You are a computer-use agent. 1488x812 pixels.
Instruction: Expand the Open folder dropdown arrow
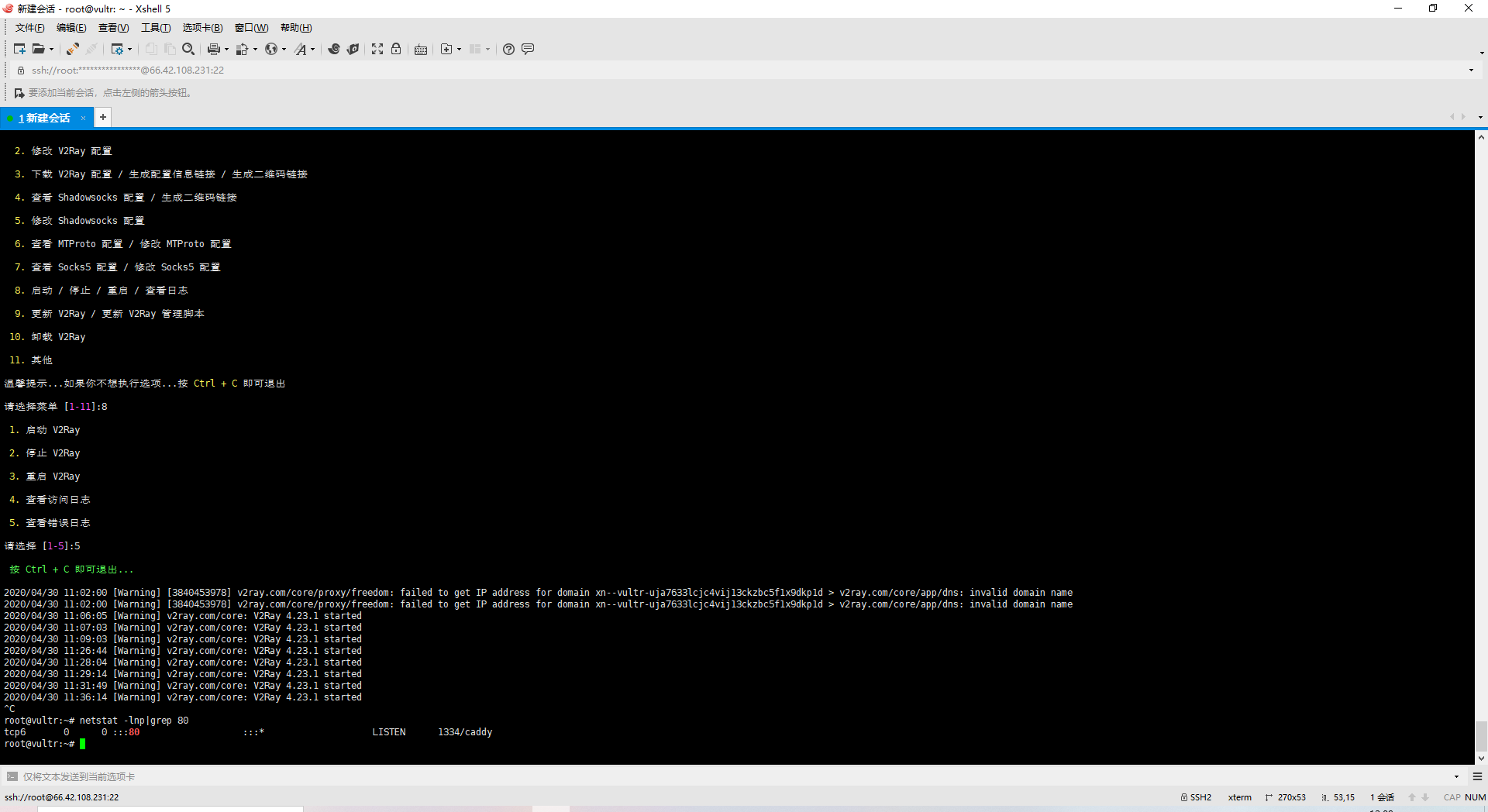pyautogui.click(x=51, y=50)
